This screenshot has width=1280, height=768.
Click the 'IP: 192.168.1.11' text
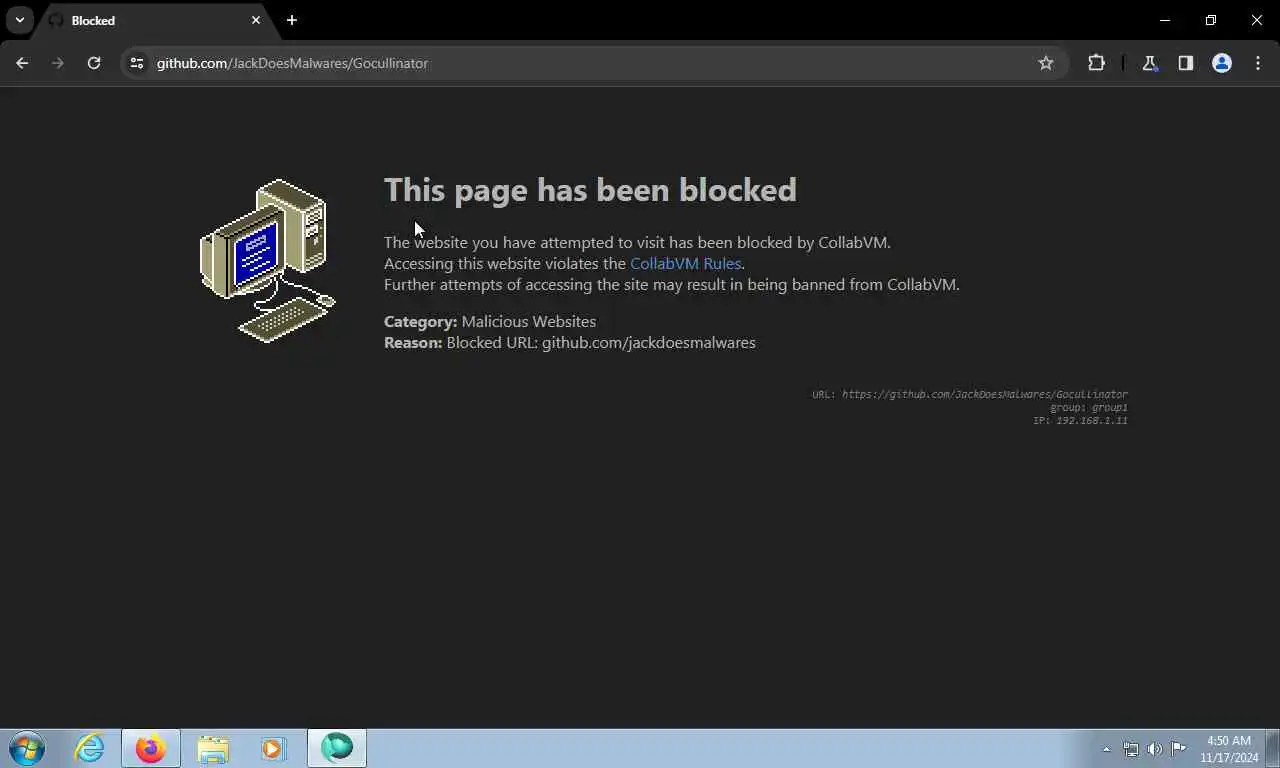tap(1080, 420)
